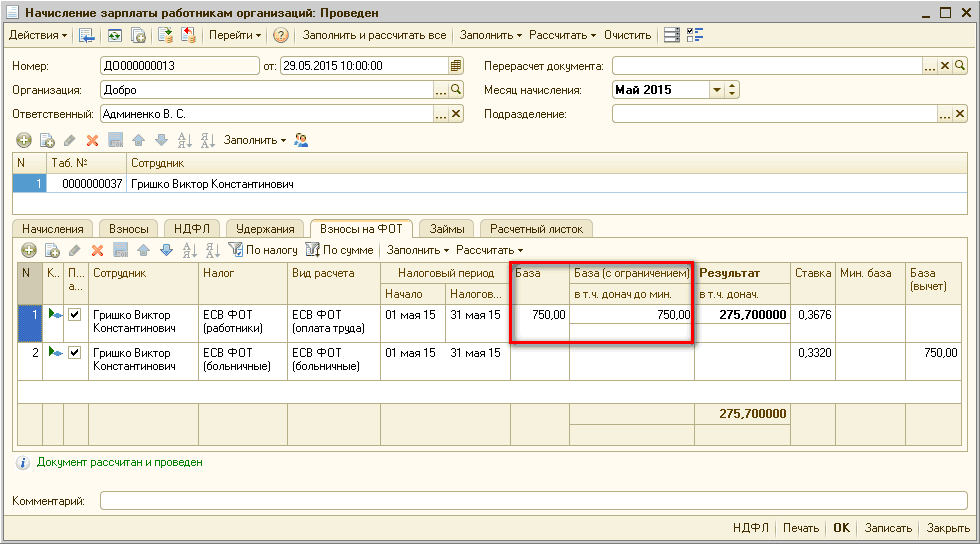
Task: Click into the Номер input field
Action: (x=179, y=66)
